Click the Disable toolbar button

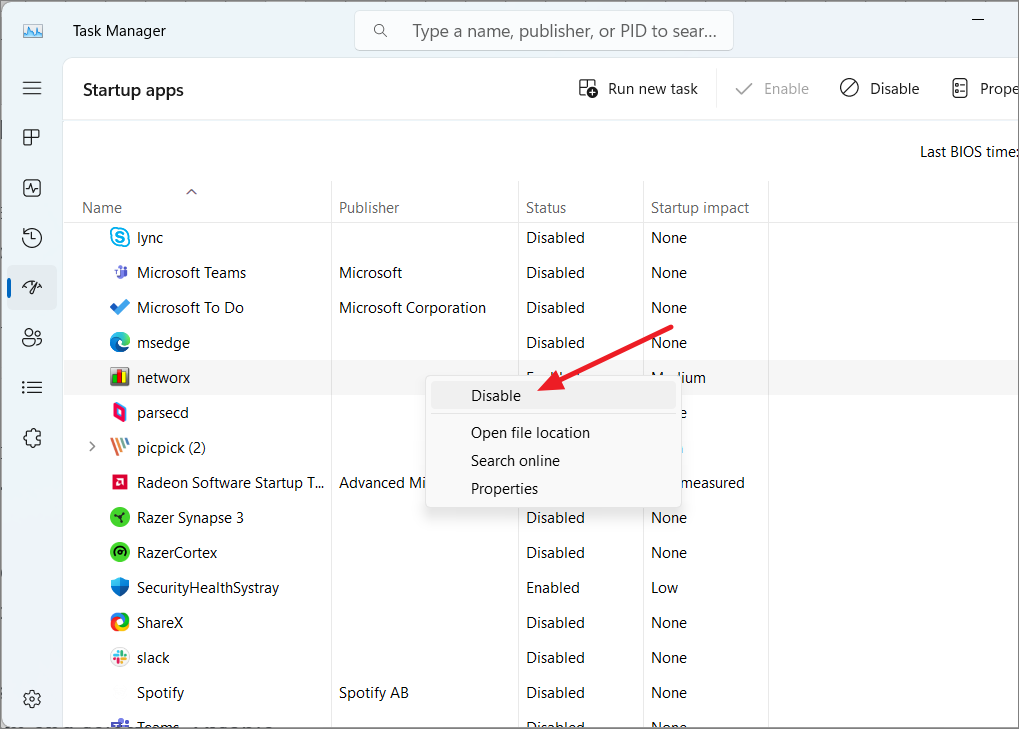click(x=879, y=88)
